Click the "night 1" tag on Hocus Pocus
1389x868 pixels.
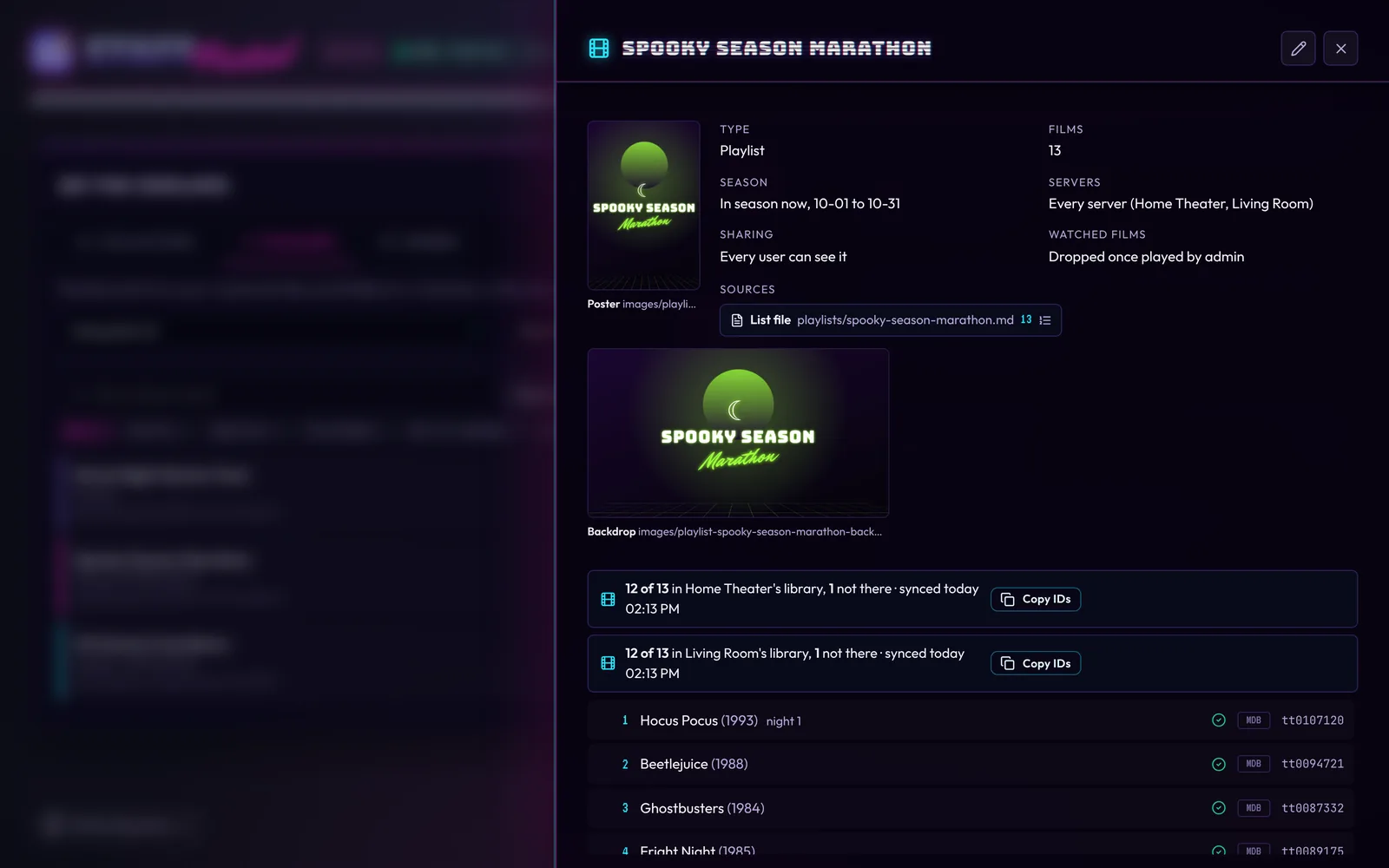click(x=784, y=721)
